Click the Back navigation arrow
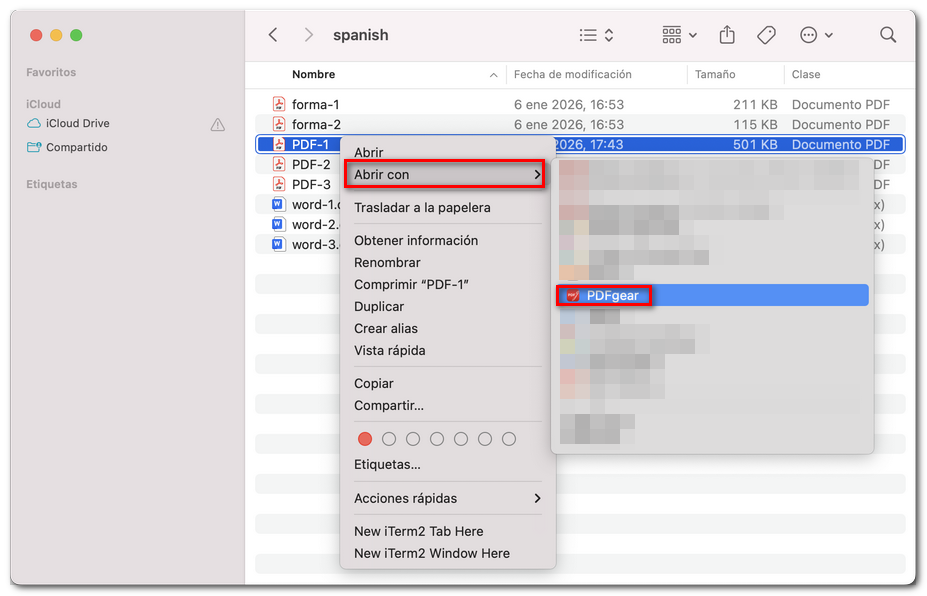Screen dimensions: 927x596 (x=272, y=34)
